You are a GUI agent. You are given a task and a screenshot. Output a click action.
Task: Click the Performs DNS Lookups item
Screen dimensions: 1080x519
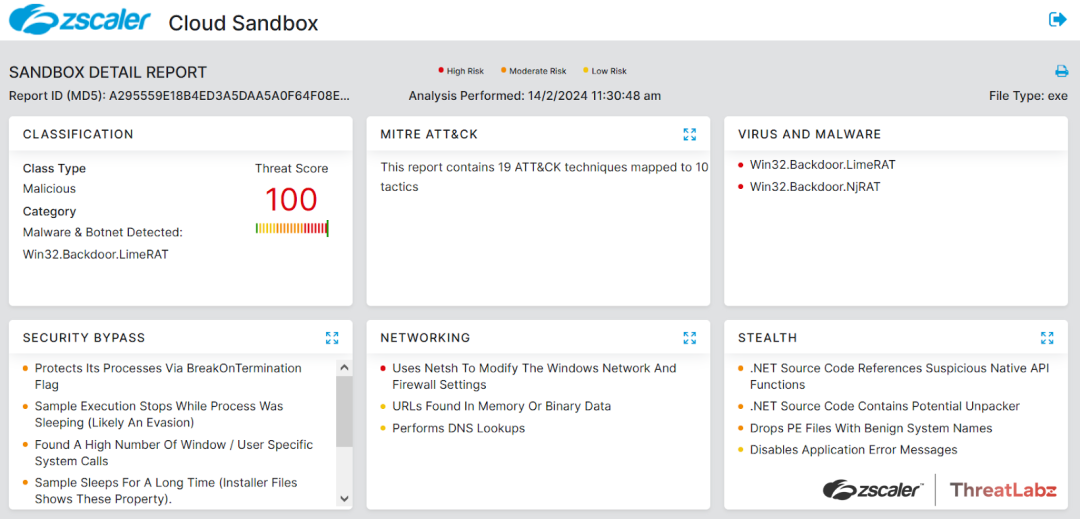[458, 428]
